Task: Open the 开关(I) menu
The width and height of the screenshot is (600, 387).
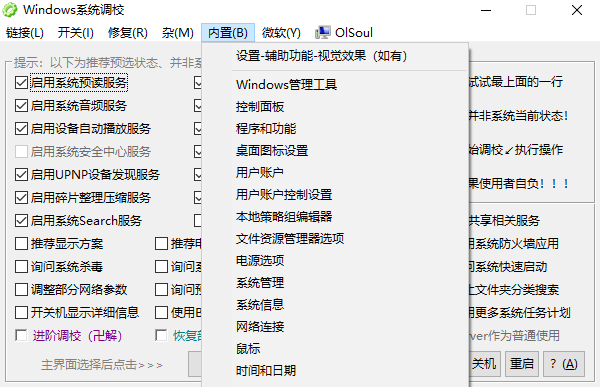Action: pos(75,33)
